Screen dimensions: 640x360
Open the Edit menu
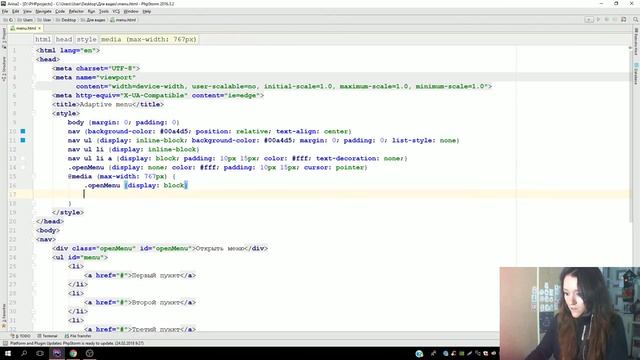[x=16, y=11]
